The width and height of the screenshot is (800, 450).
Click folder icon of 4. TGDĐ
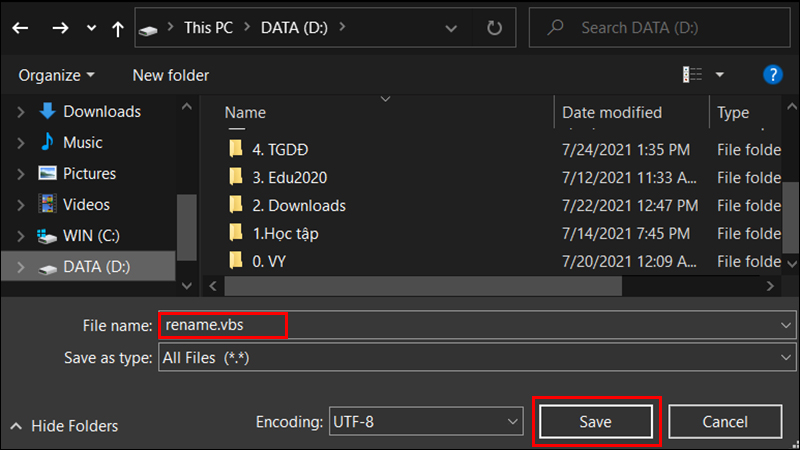coord(235,149)
